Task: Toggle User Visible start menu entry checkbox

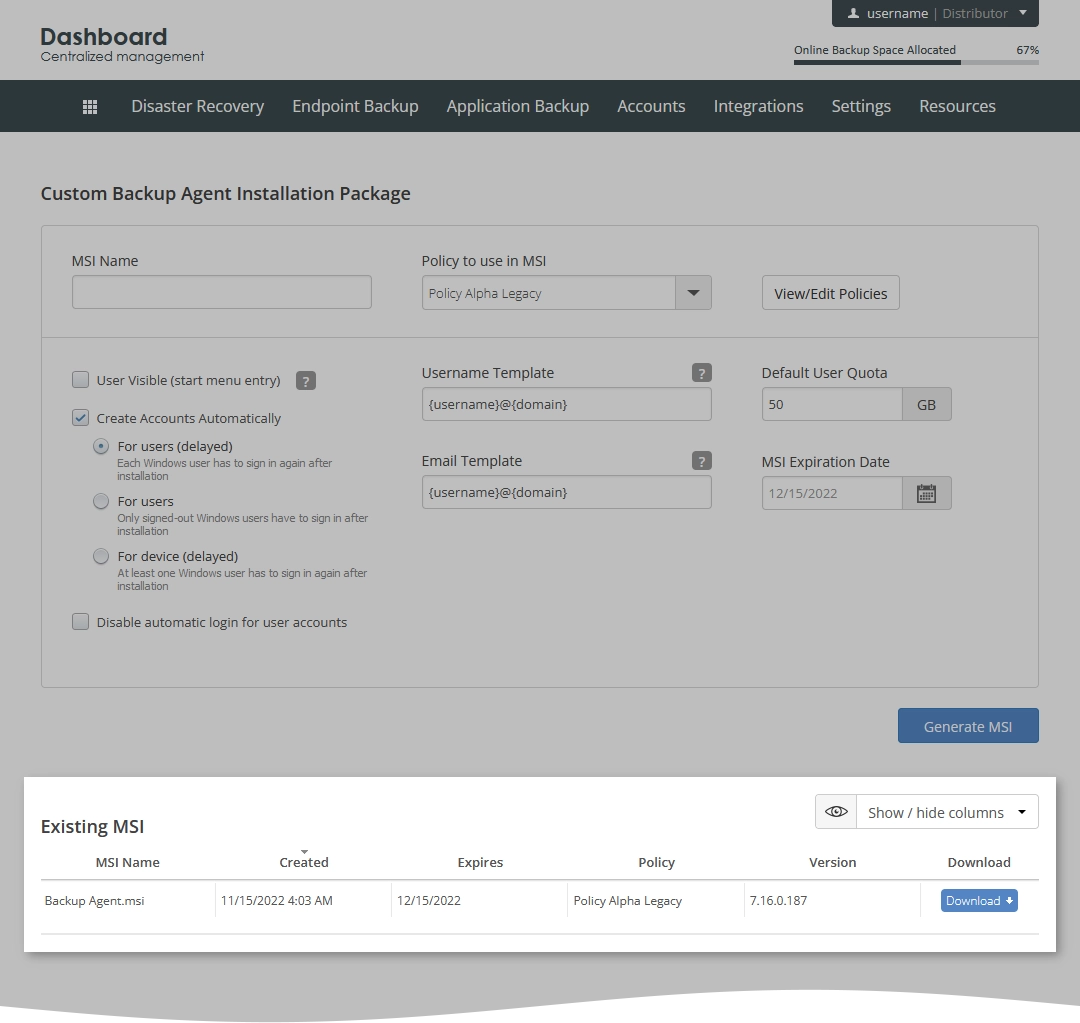Action: 81,380
